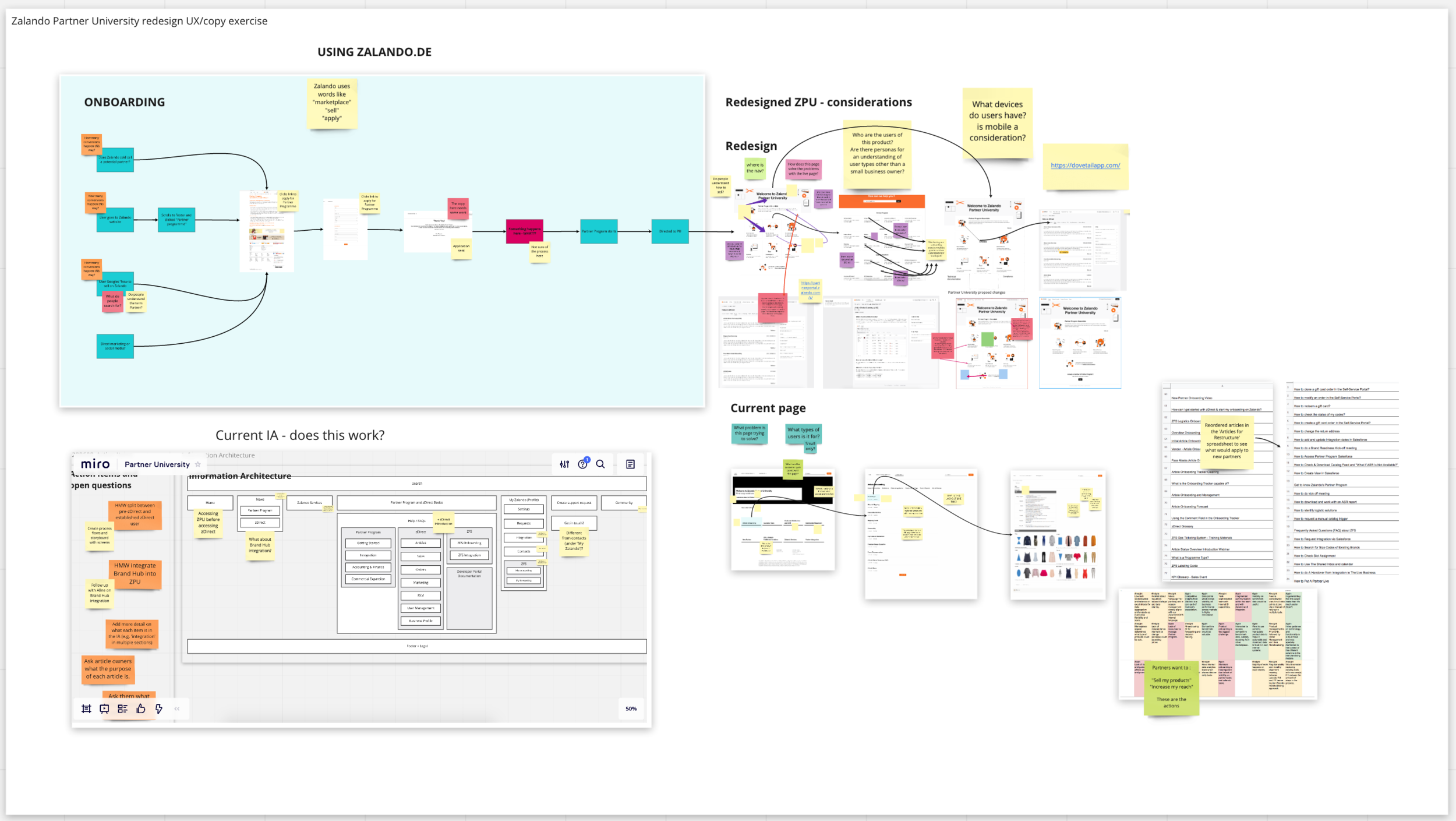Select the 'Who are the users of this product?' sticky

point(877,154)
